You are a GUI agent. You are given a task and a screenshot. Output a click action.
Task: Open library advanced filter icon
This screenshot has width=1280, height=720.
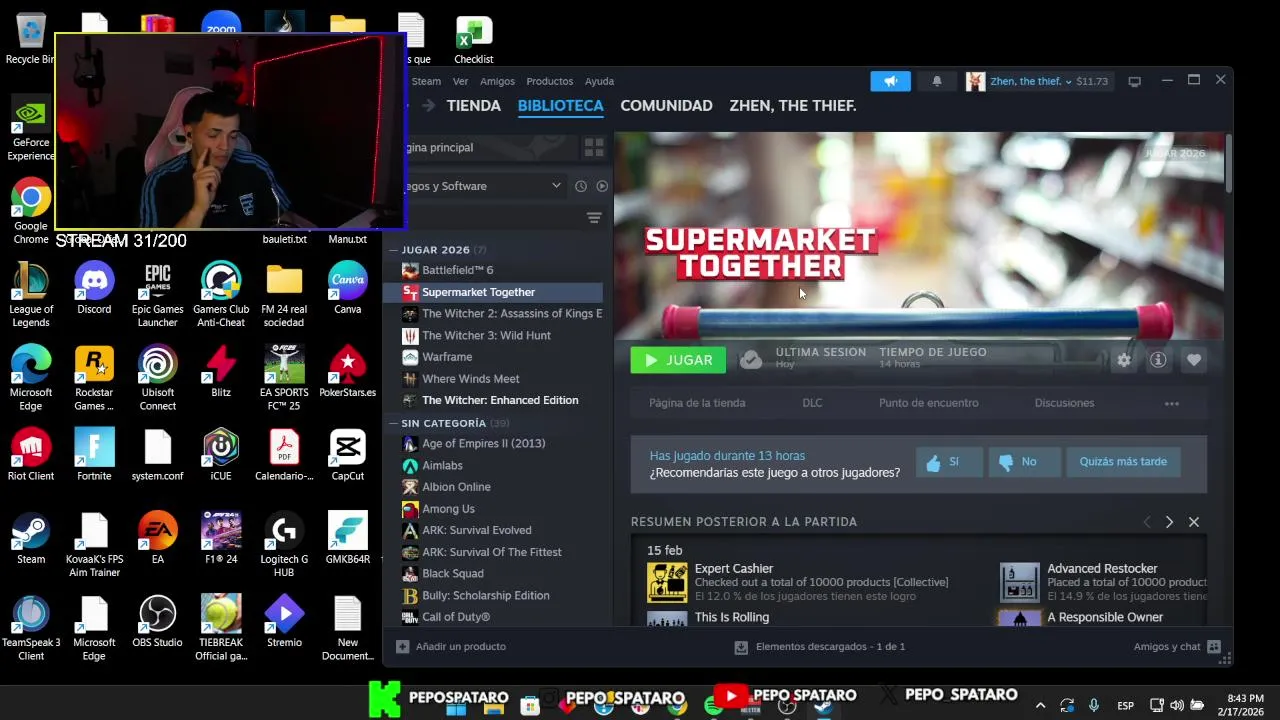click(594, 218)
